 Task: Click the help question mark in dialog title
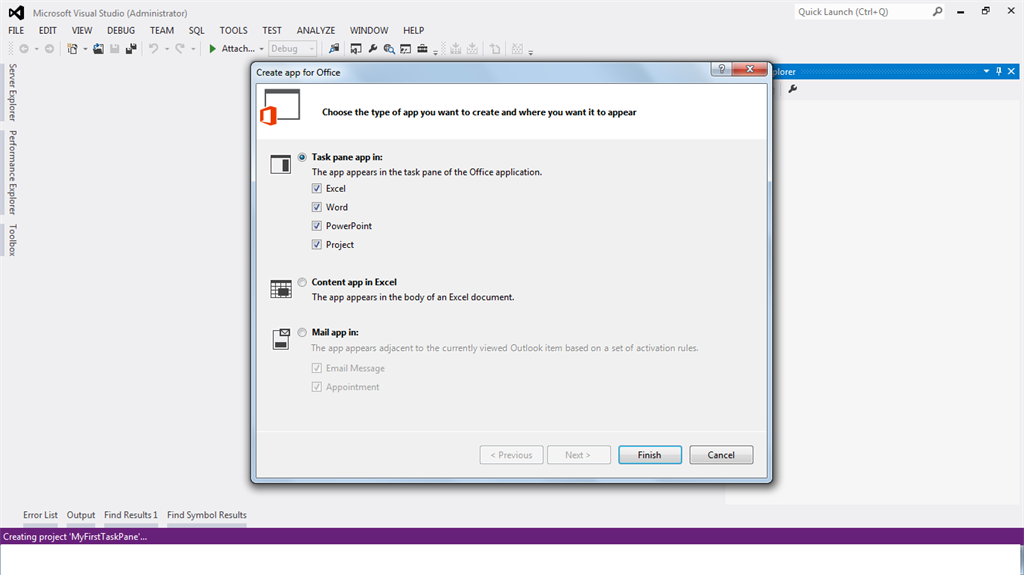pos(722,69)
